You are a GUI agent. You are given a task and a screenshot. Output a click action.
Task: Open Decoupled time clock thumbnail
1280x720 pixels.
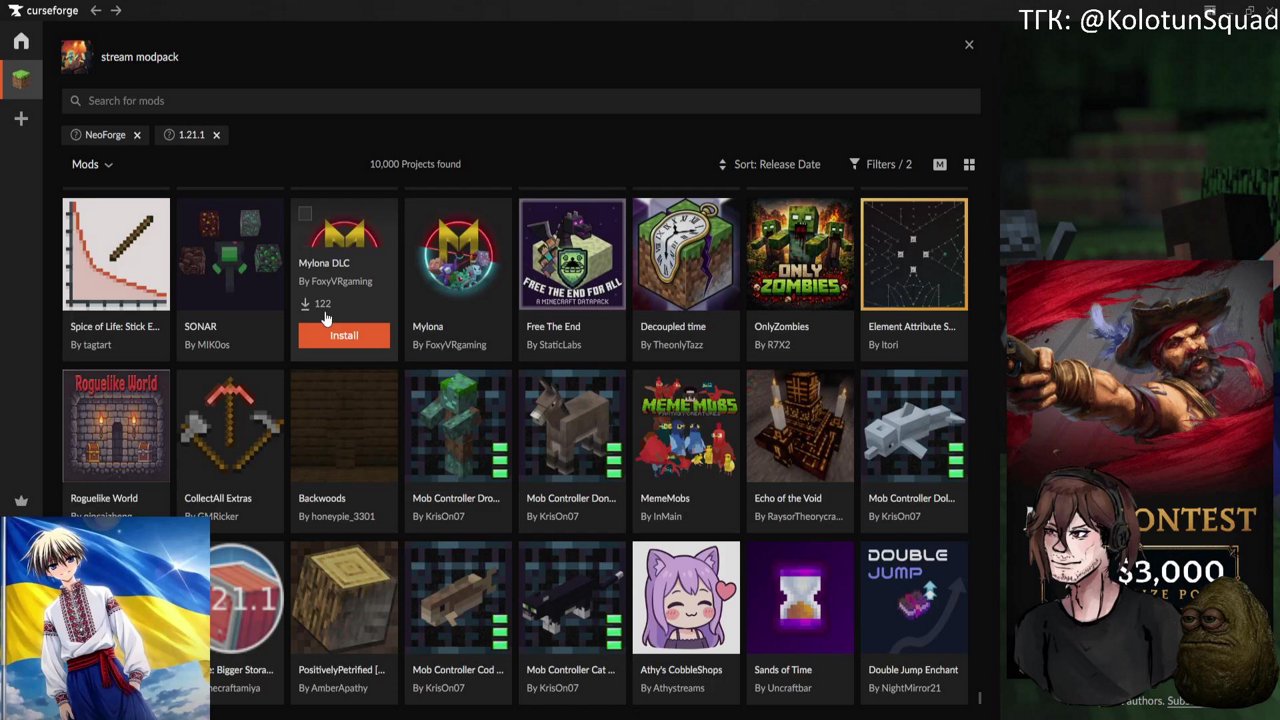click(x=686, y=255)
